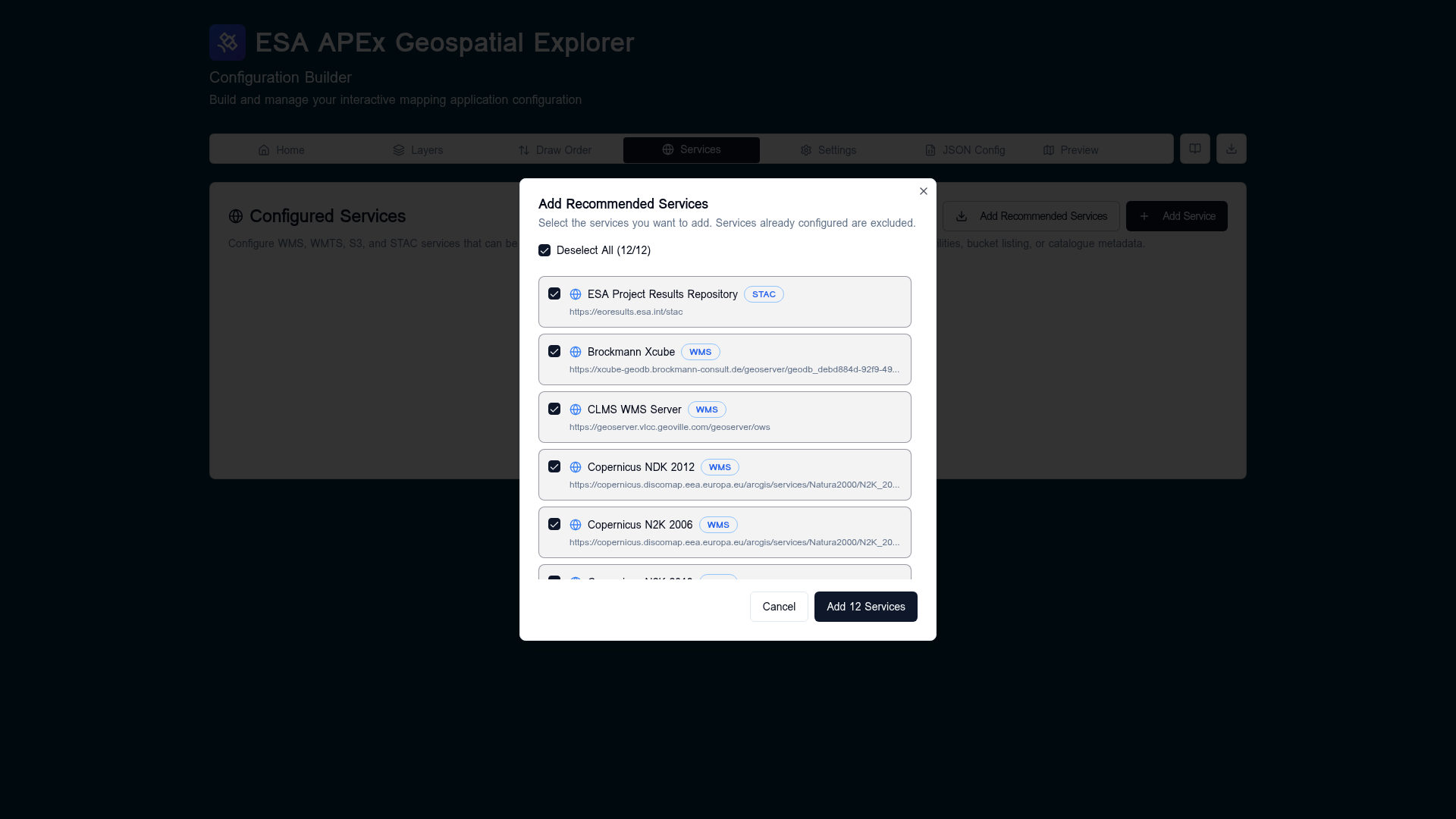Click the geoserver.vlcc.geoville.com URL text
The image size is (1456, 819).
pos(670,427)
